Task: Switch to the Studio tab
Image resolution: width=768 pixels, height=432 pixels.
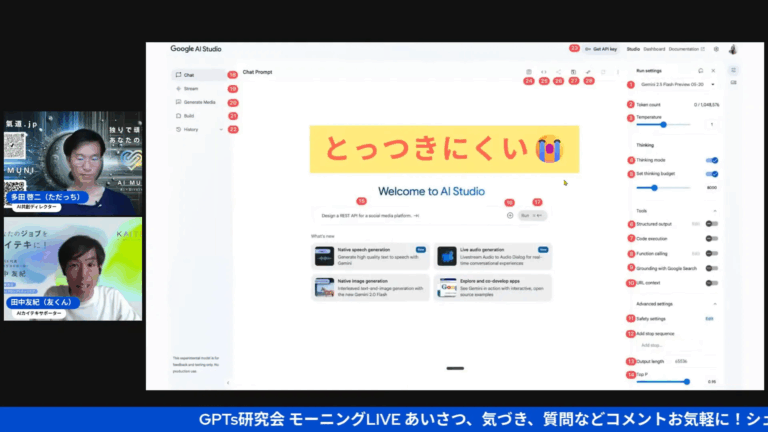Action: point(633,49)
